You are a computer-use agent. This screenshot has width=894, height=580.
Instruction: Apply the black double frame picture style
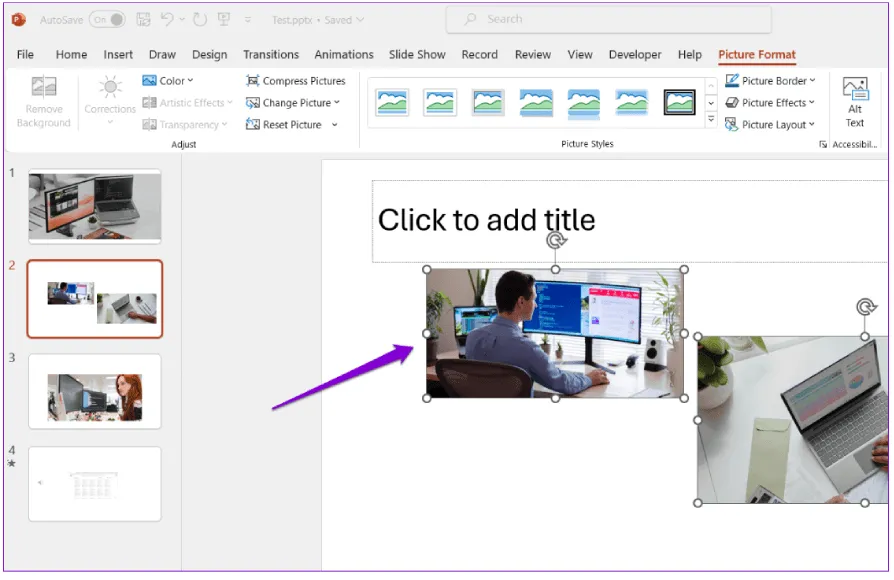680,102
